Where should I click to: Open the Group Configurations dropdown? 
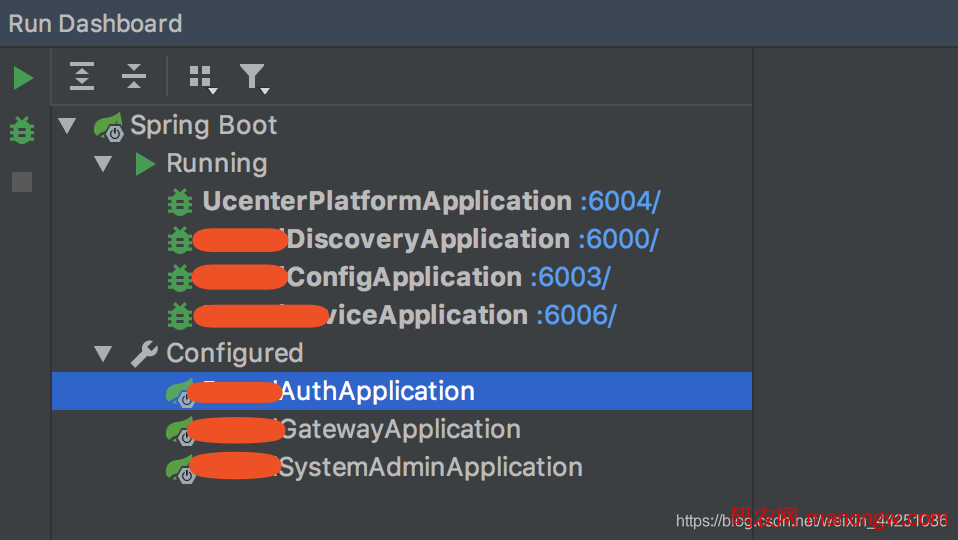click(x=203, y=78)
